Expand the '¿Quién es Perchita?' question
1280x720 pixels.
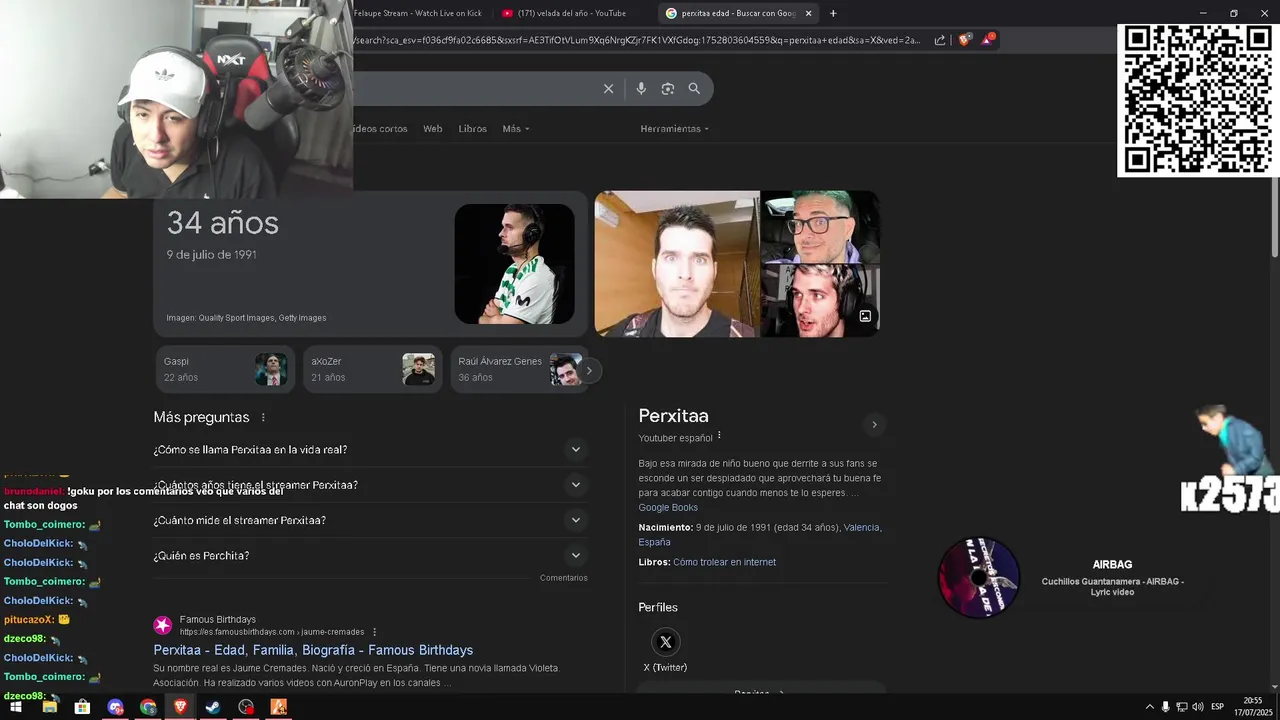pyautogui.click(x=369, y=555)
